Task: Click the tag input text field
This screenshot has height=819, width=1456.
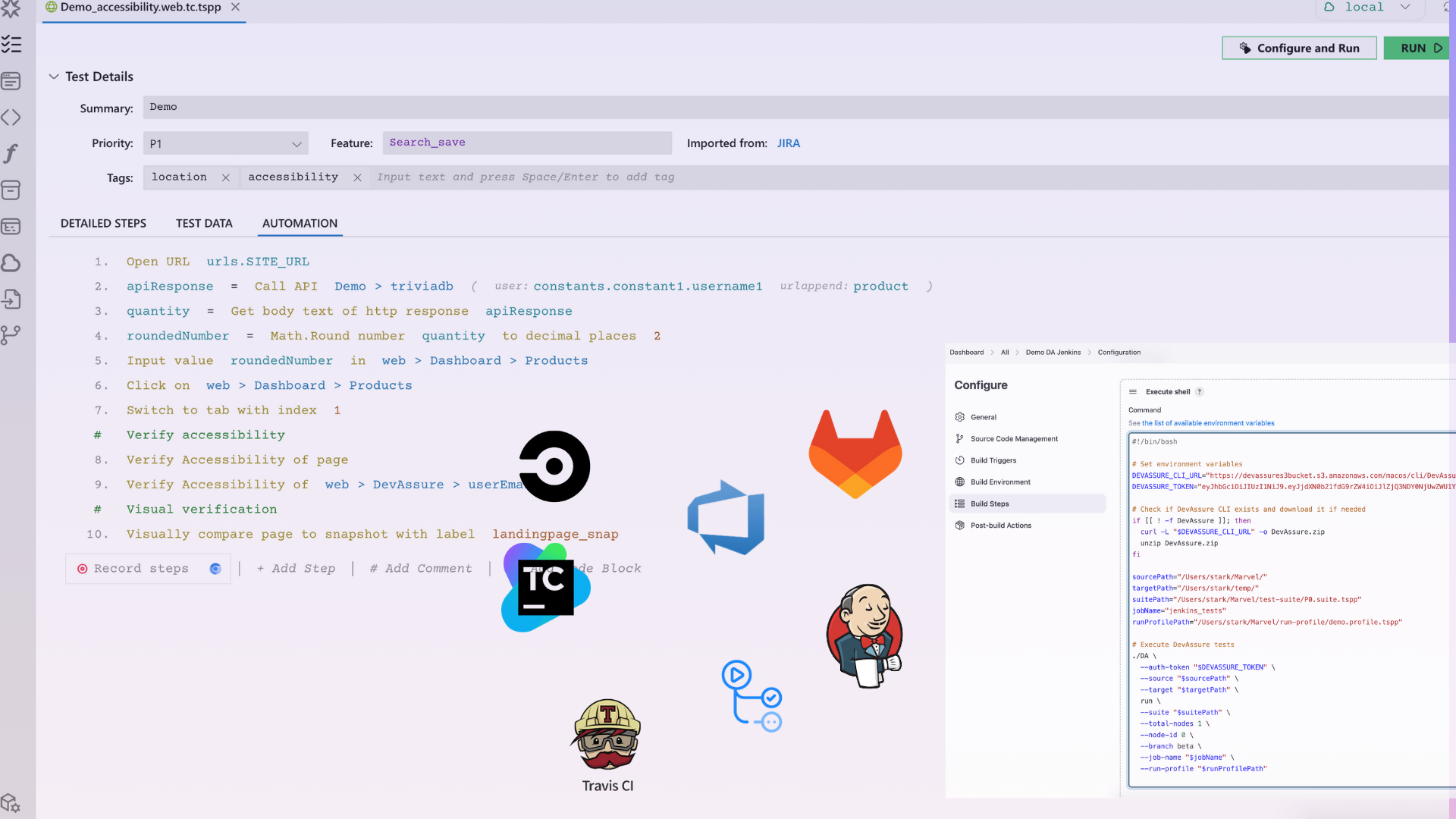Action: click(x=908, y=177)
